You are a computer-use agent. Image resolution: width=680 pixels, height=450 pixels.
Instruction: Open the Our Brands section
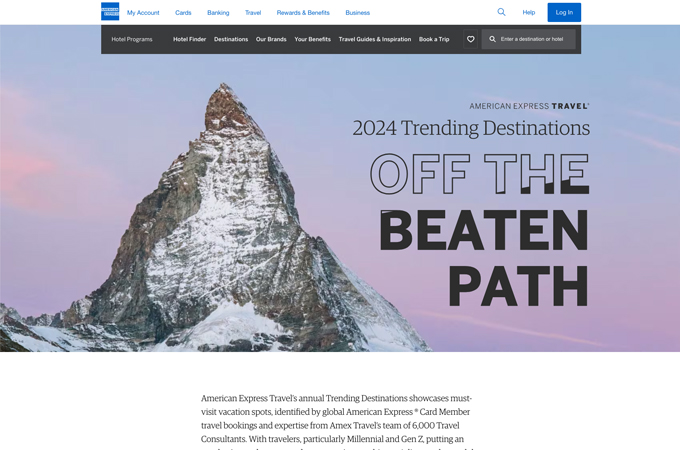click(x=271, y=39)
